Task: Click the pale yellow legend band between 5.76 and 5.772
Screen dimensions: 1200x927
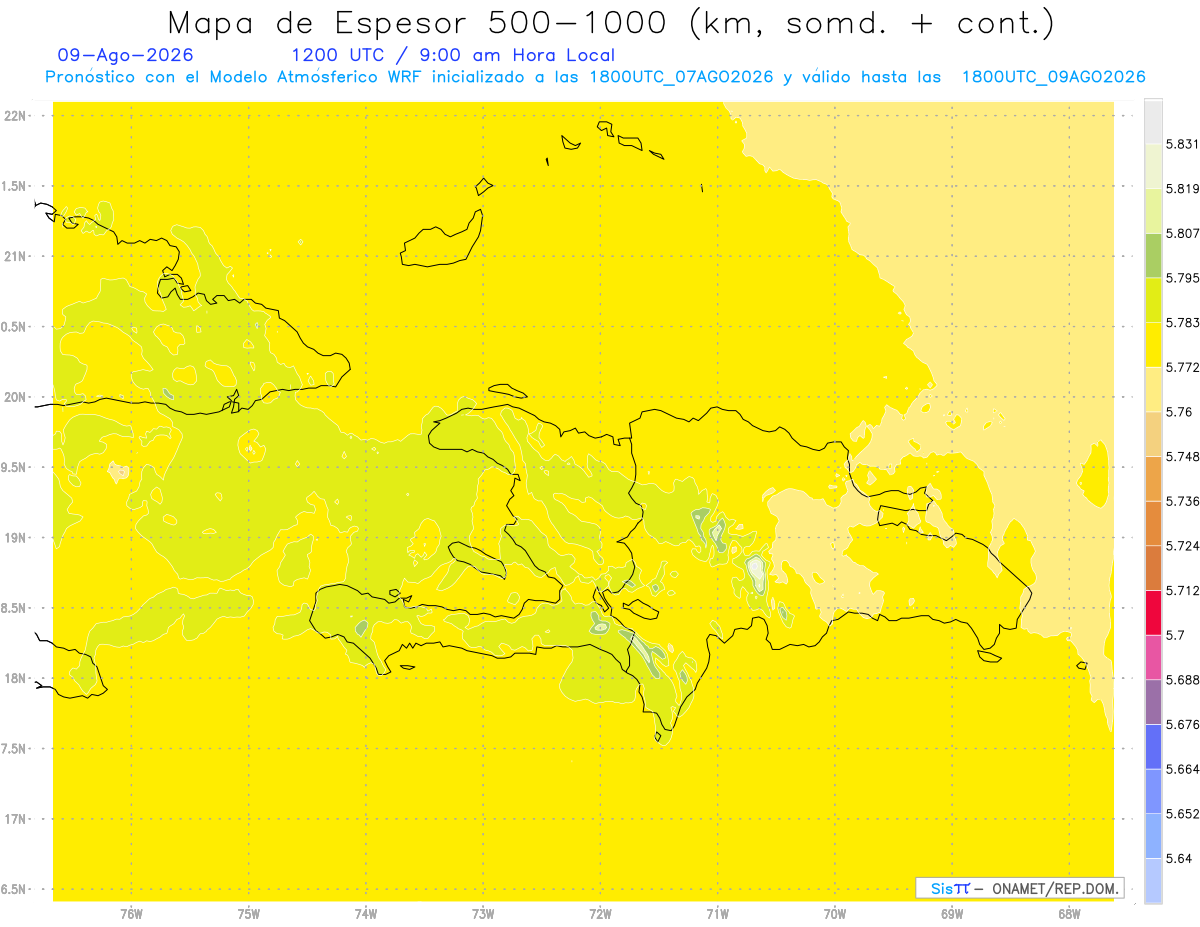Action: (1153, 389)
